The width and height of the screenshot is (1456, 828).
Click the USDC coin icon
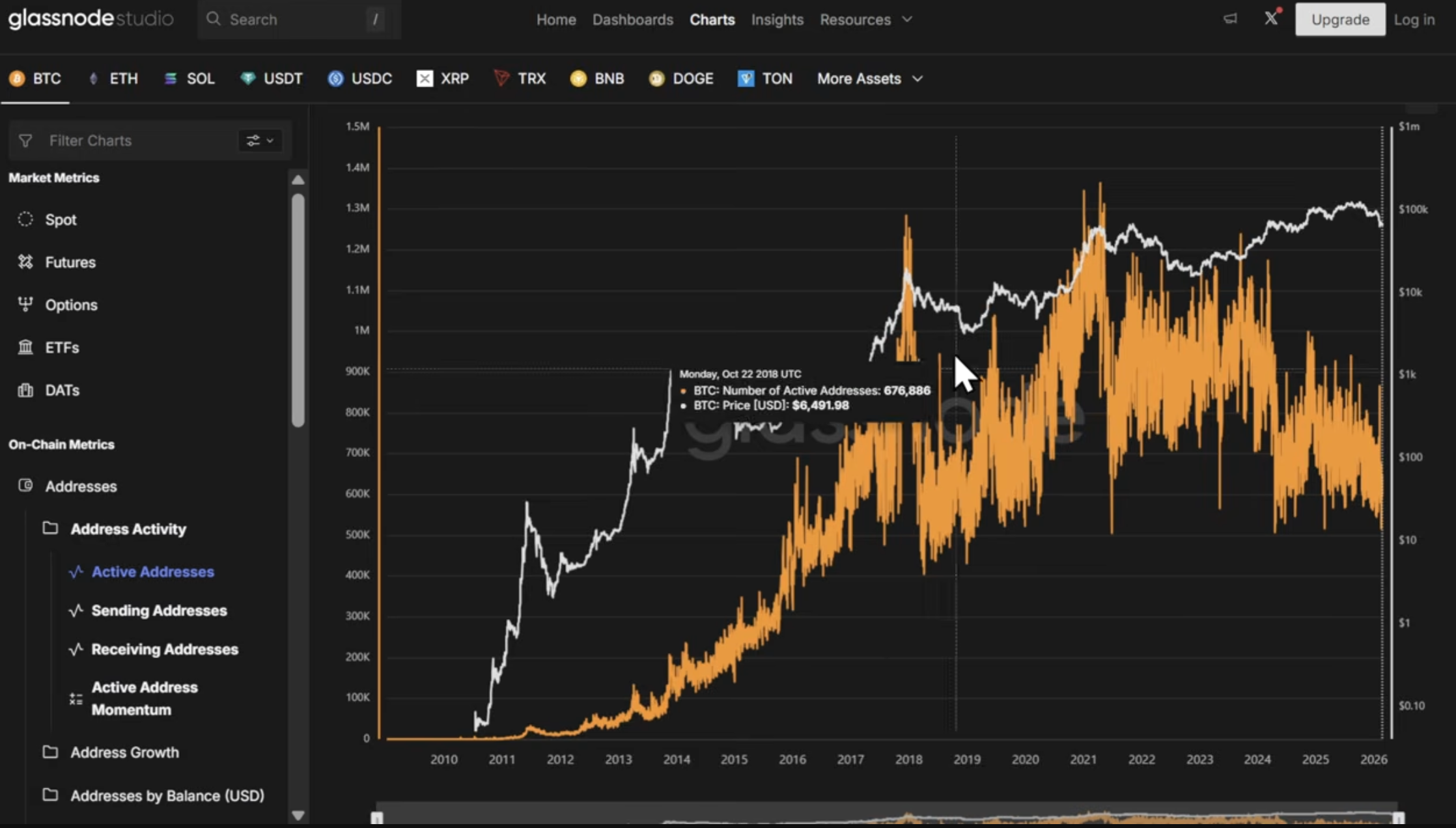[335, 79]
